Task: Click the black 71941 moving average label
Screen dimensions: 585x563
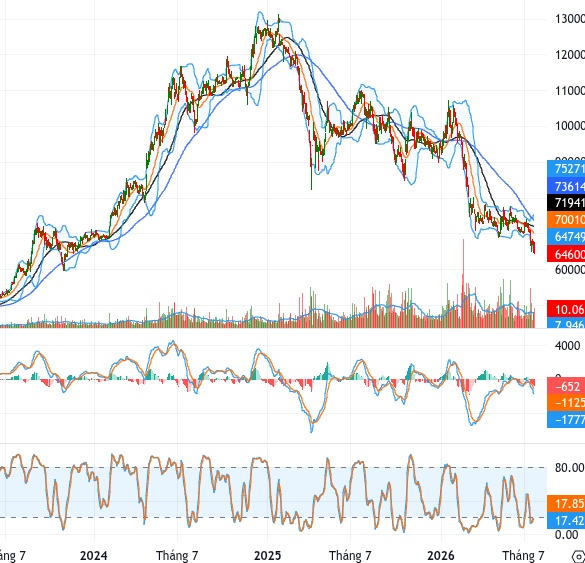Action: pos(566,203)
